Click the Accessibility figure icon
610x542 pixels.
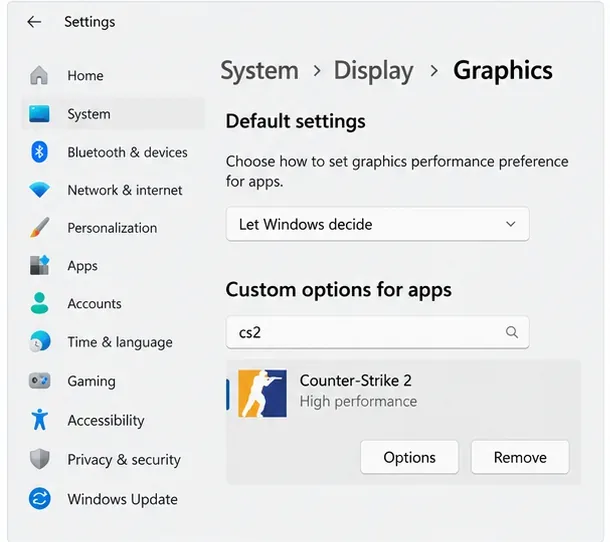point(39,419)
